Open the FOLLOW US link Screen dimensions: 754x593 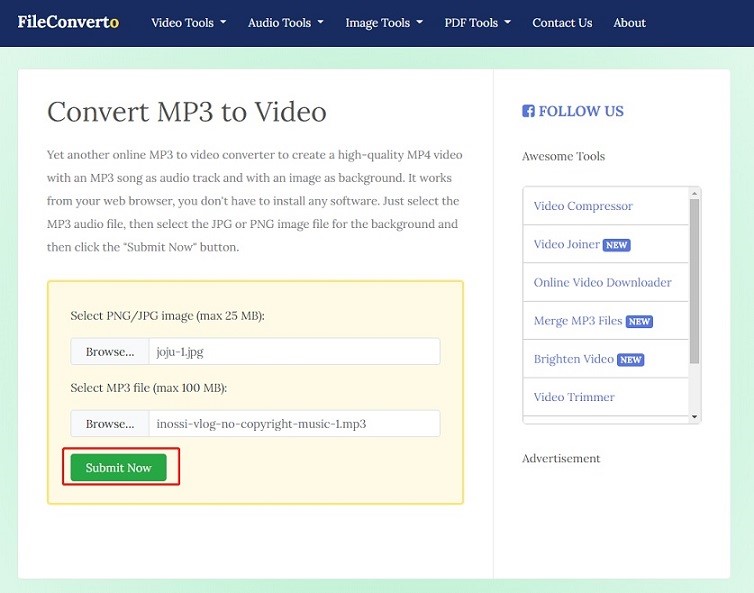pyautogui.click(x=581, y=111)
